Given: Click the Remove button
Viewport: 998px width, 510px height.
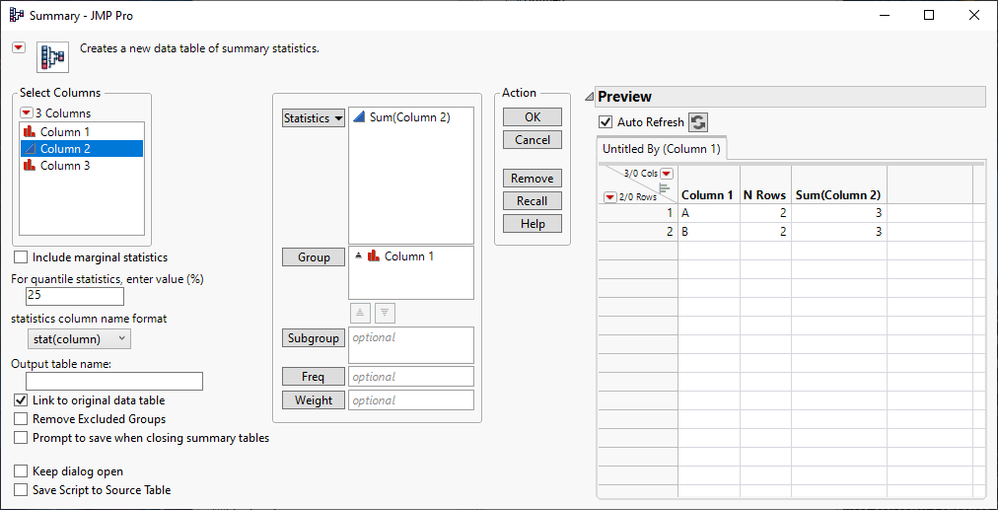Looking at the screenshot, I should (532, 178).
